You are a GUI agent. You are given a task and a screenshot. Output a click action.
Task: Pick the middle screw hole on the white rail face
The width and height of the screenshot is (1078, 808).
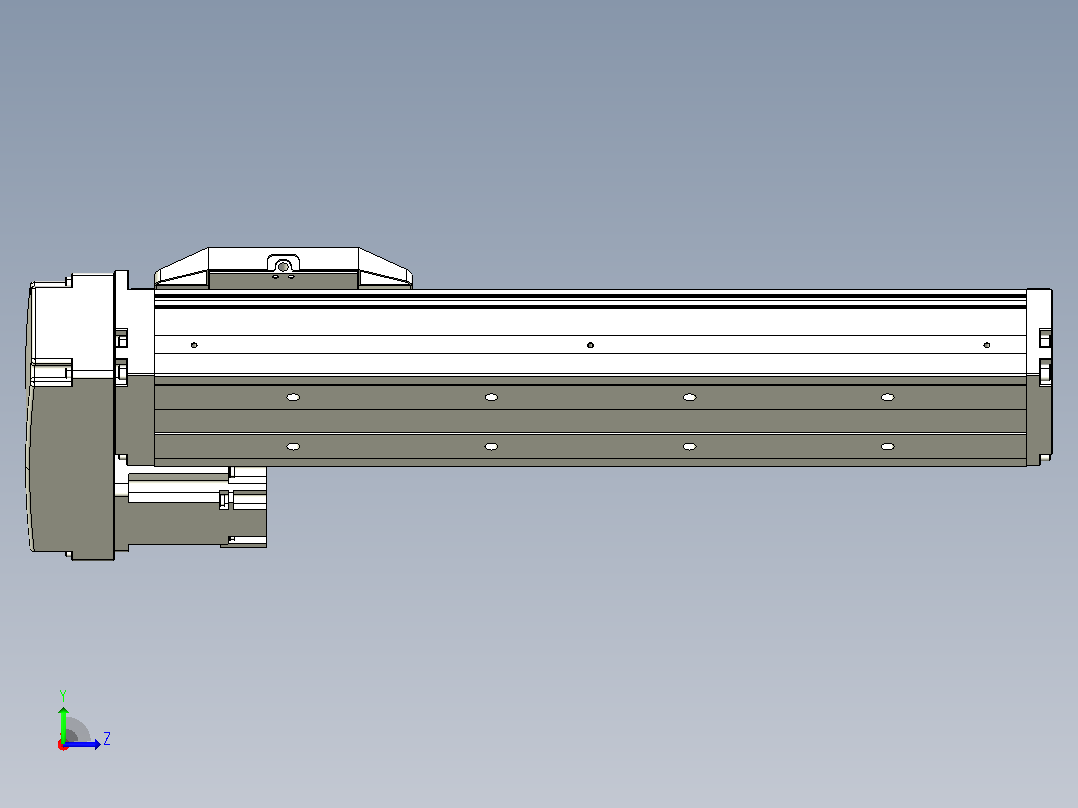[x=590, y=345]
